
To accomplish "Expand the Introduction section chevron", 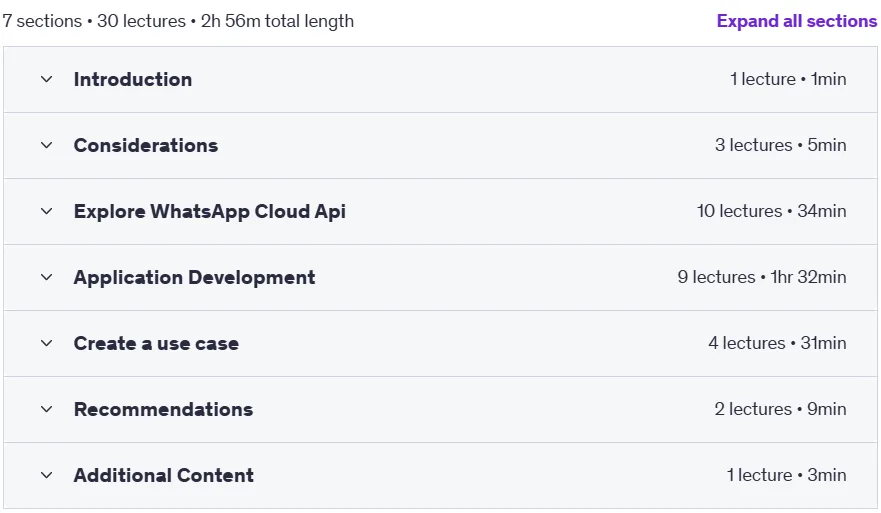I will (47, 79).
